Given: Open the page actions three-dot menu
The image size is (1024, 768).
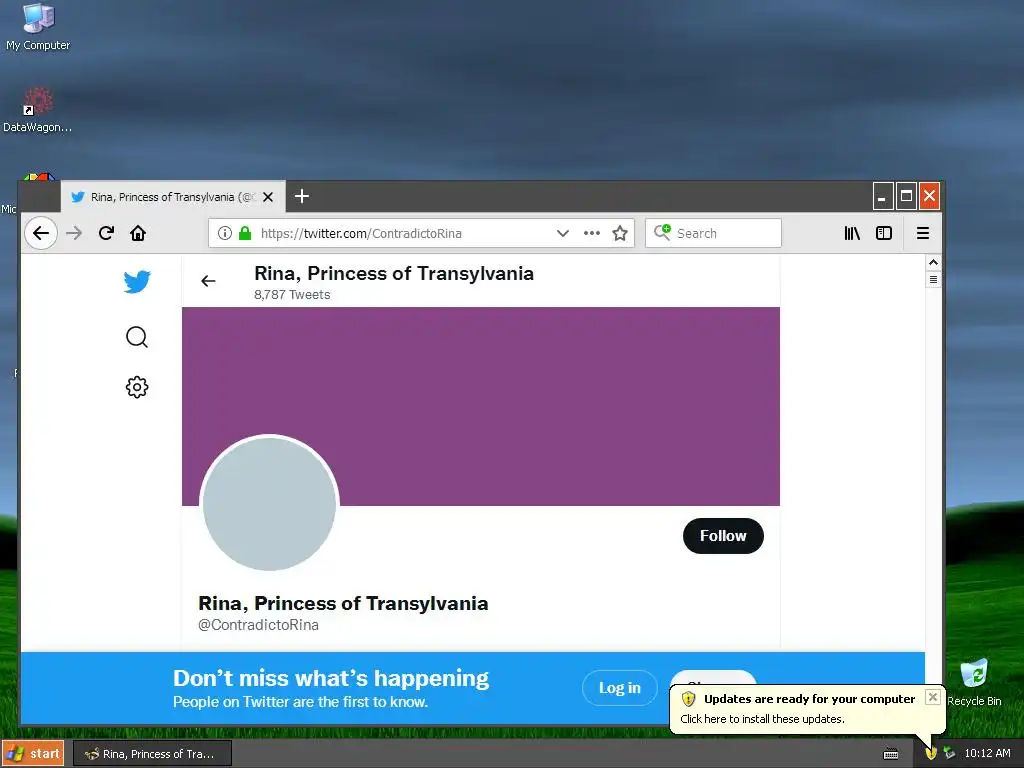Looking at the screenshot, I should coord(592,233).
